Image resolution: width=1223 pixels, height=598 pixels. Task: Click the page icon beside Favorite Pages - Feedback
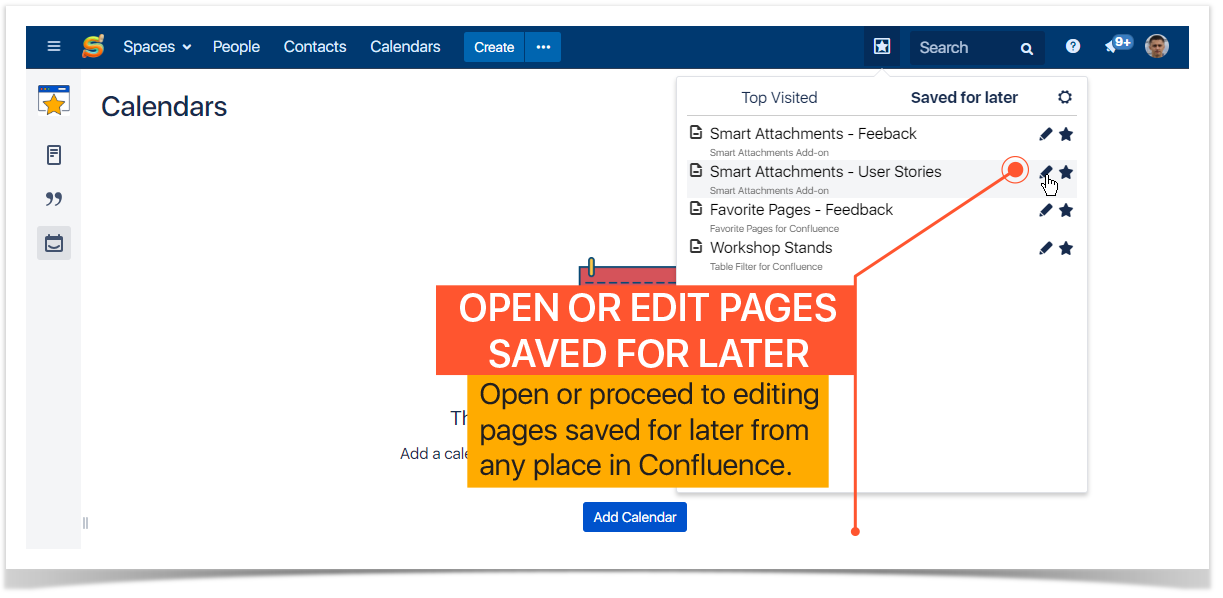point(696,209)
